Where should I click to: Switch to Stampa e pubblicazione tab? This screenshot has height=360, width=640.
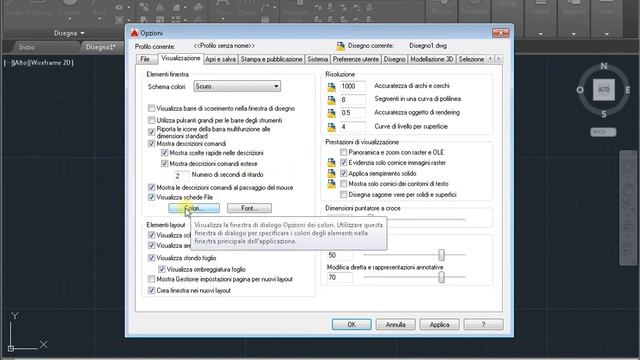coord(271,59)
